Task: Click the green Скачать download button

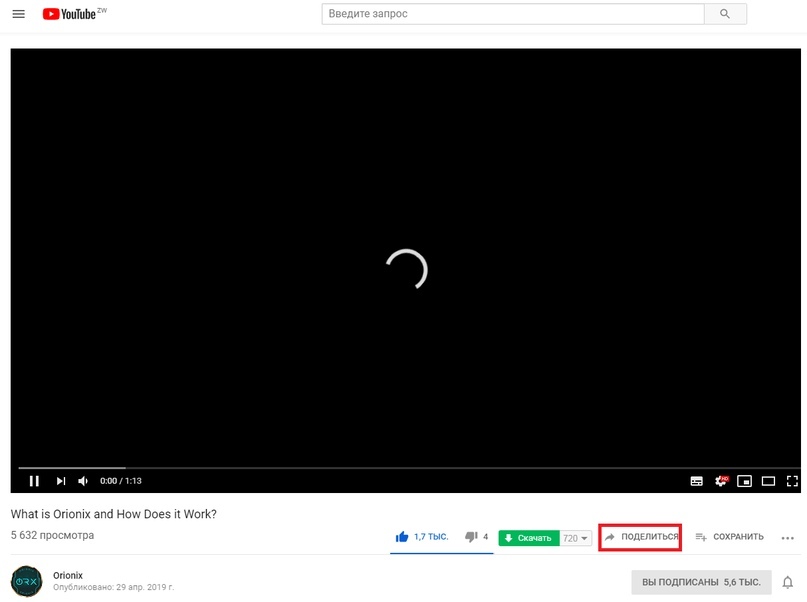Action: (x=529, y=538)
